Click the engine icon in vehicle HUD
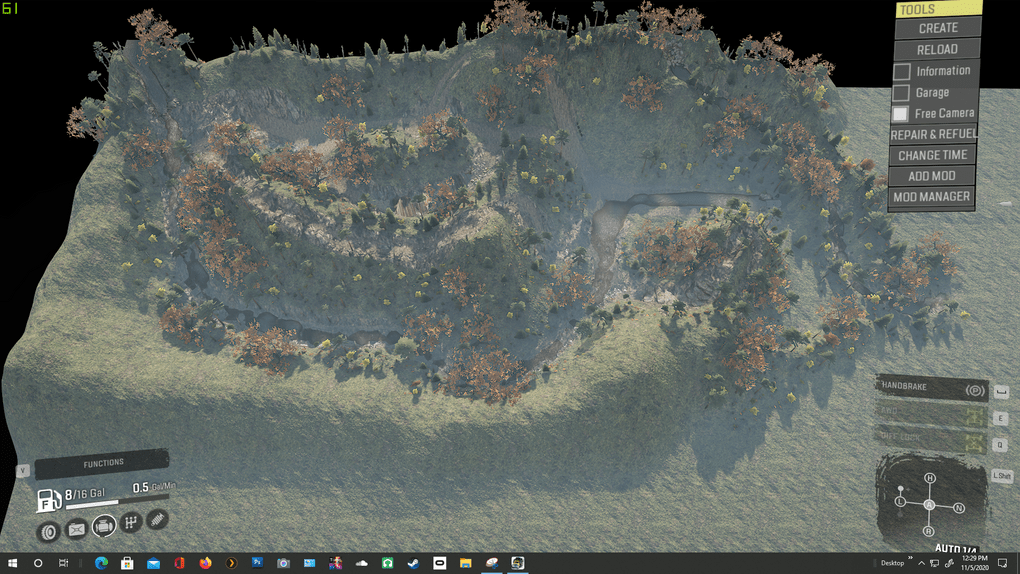Image resolution: width=1020 pixels, height=574 pixels. click(x=104, y=526)
